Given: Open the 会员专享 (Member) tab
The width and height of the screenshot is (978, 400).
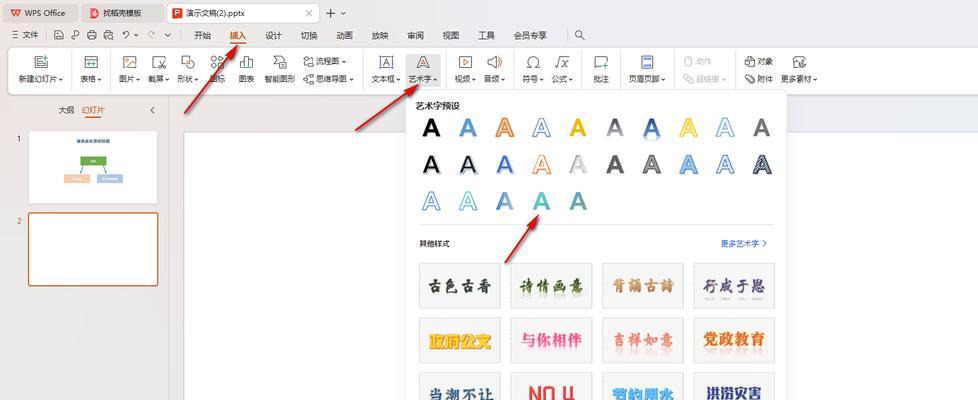Looking at the screenshot, I should click(530, 36).
